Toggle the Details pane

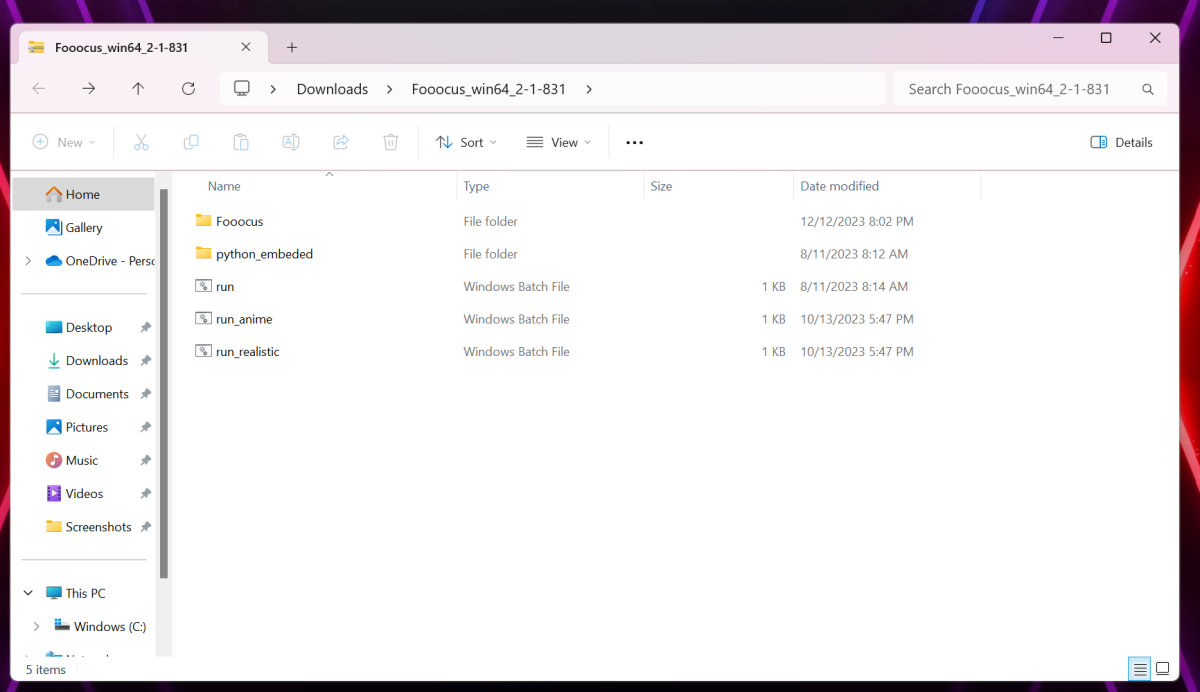[x=1121, y=142]
